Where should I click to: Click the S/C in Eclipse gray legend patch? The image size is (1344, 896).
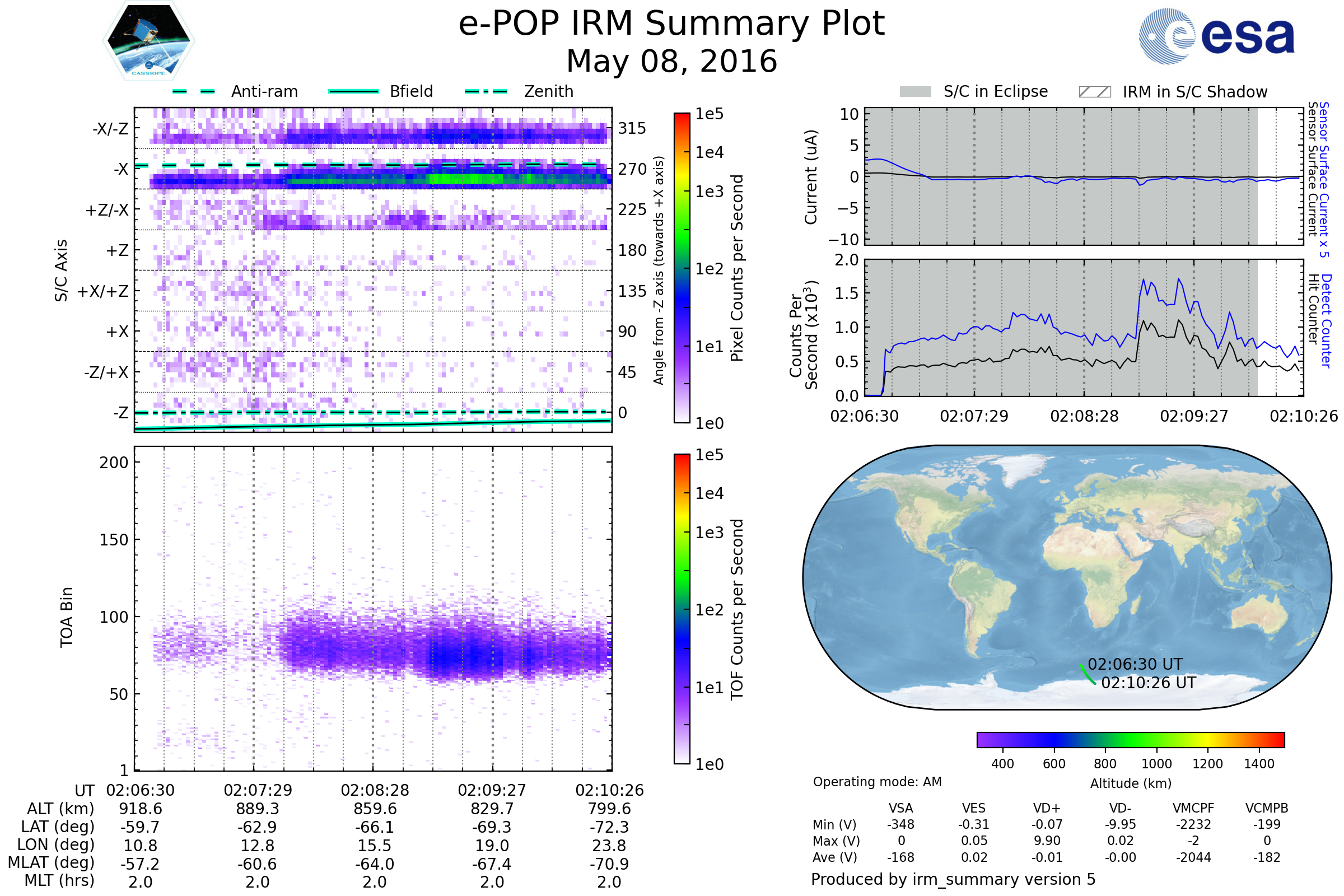click(916, 92)
